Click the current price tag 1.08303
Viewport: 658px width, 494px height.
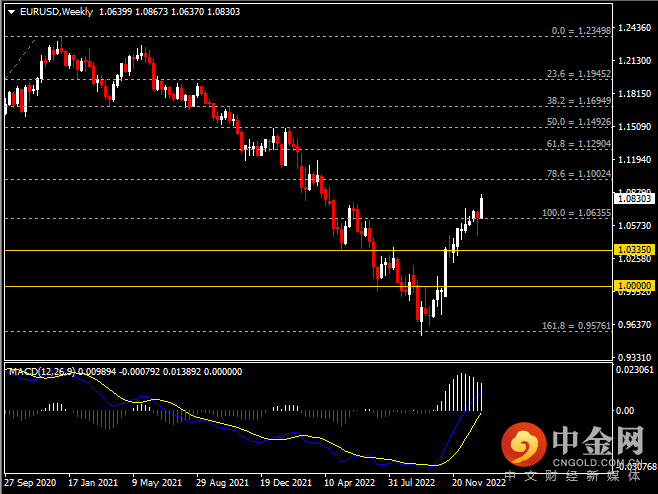634,199
